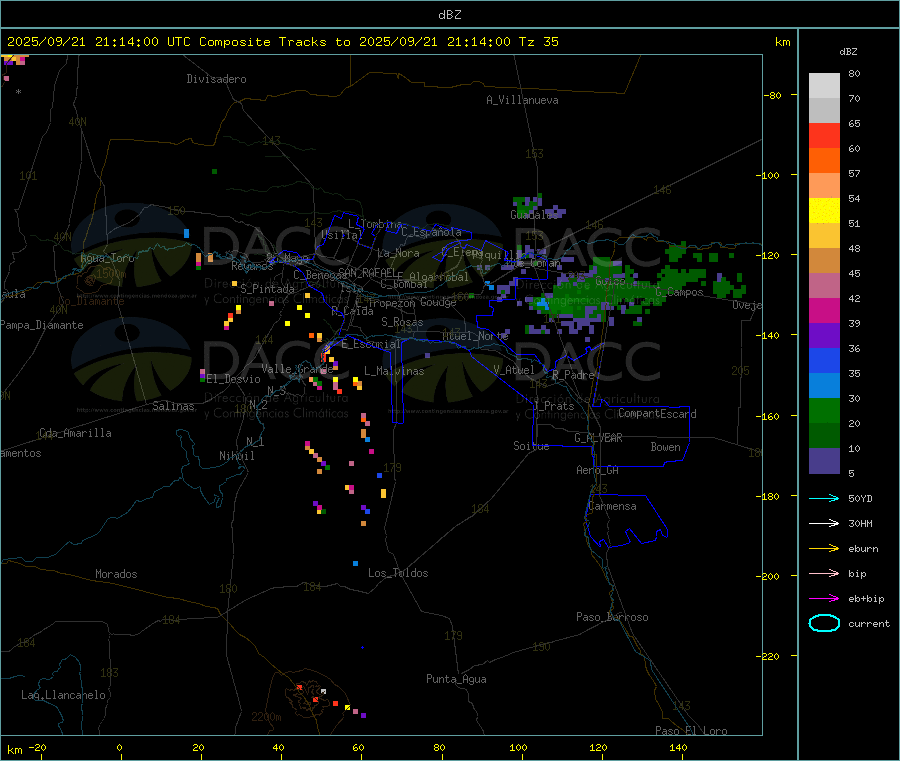Click the '-80' tick on the vertical km axis
Viewport: 900px width, 761px height.
(773, 95)
